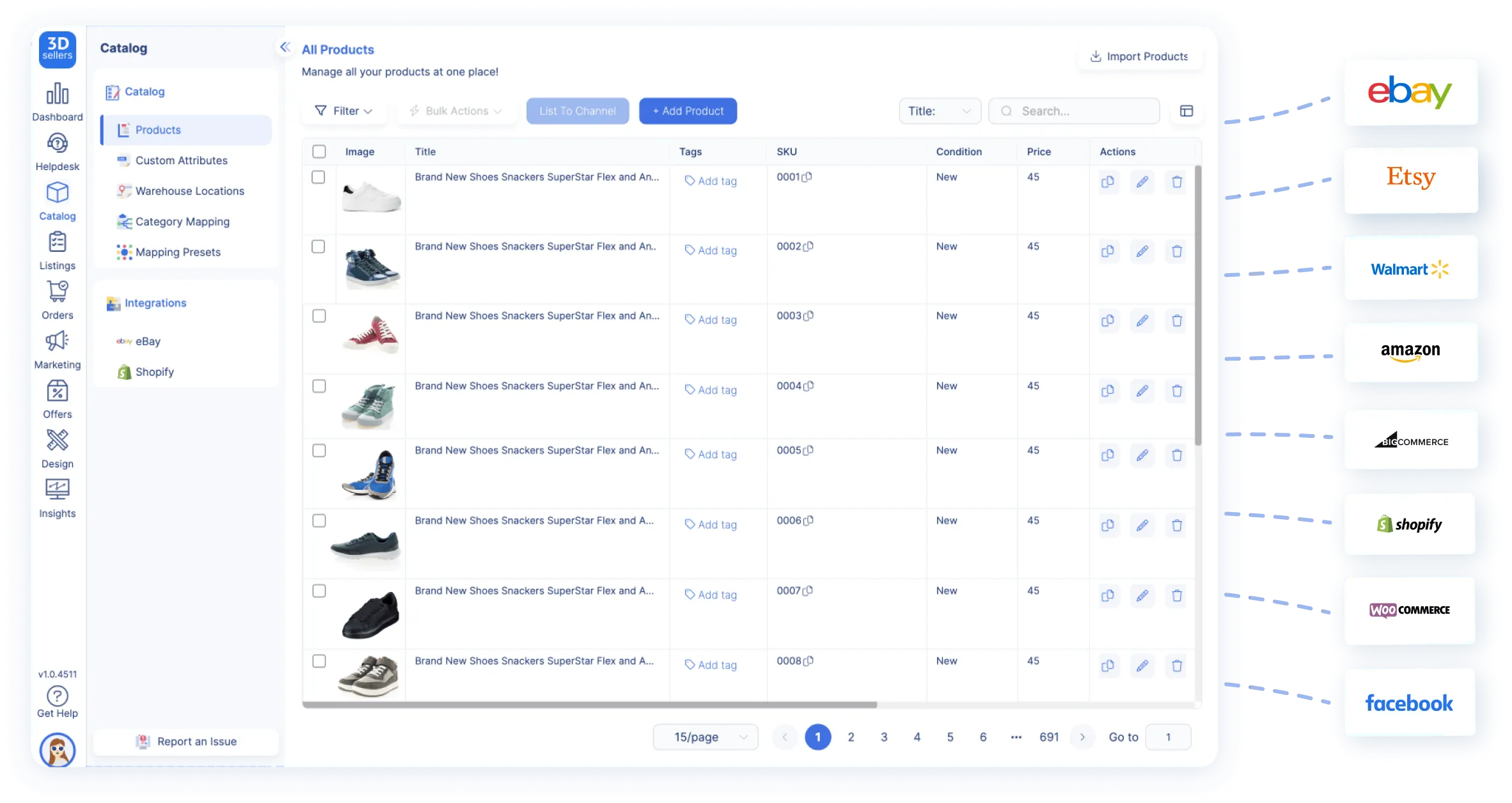Go to page 2
This screenshot has width=1512, height=803.
coord(851,737)
